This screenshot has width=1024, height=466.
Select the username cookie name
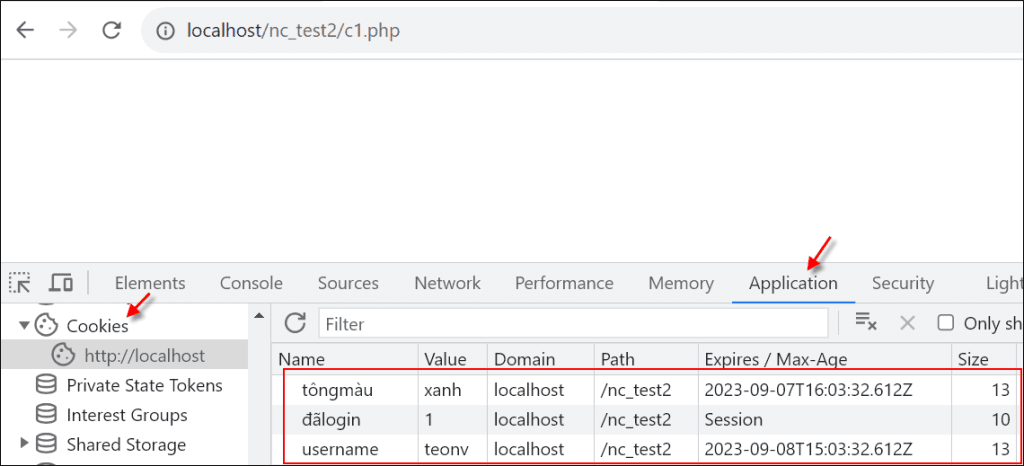click(340, 450)
